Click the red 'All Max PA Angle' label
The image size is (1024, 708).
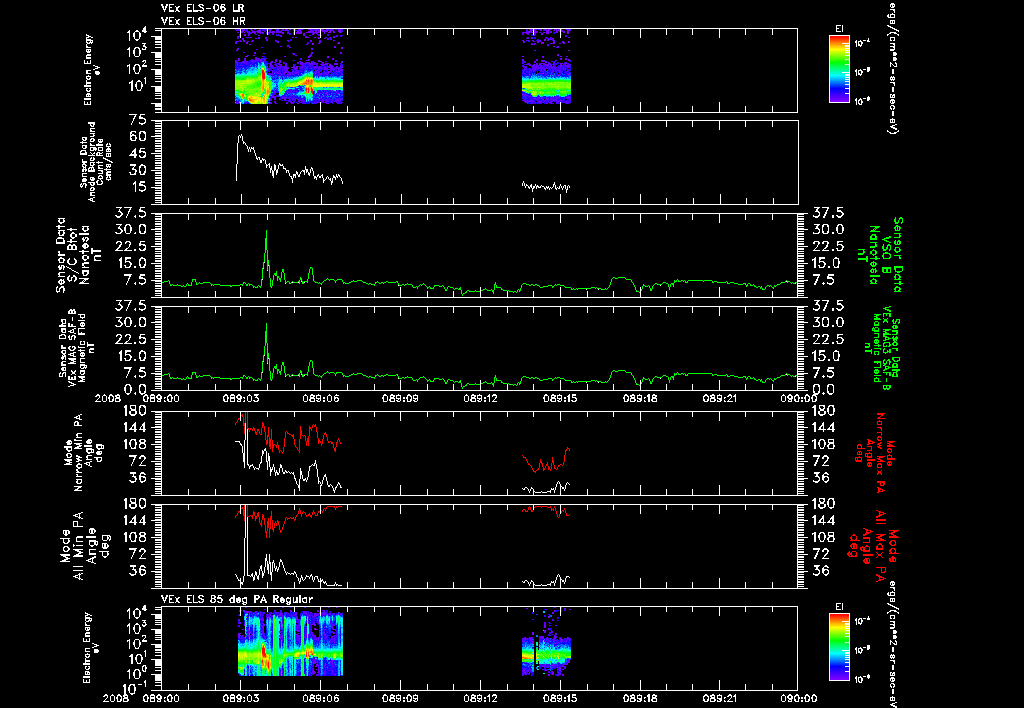pyautogui.click(x=872, y=546)
